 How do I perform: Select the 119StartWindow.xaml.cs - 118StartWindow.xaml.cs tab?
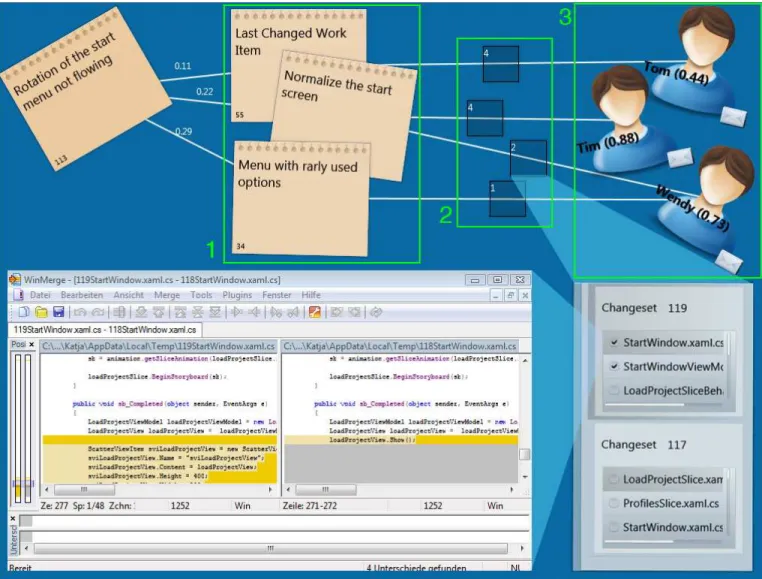[105, 330]
